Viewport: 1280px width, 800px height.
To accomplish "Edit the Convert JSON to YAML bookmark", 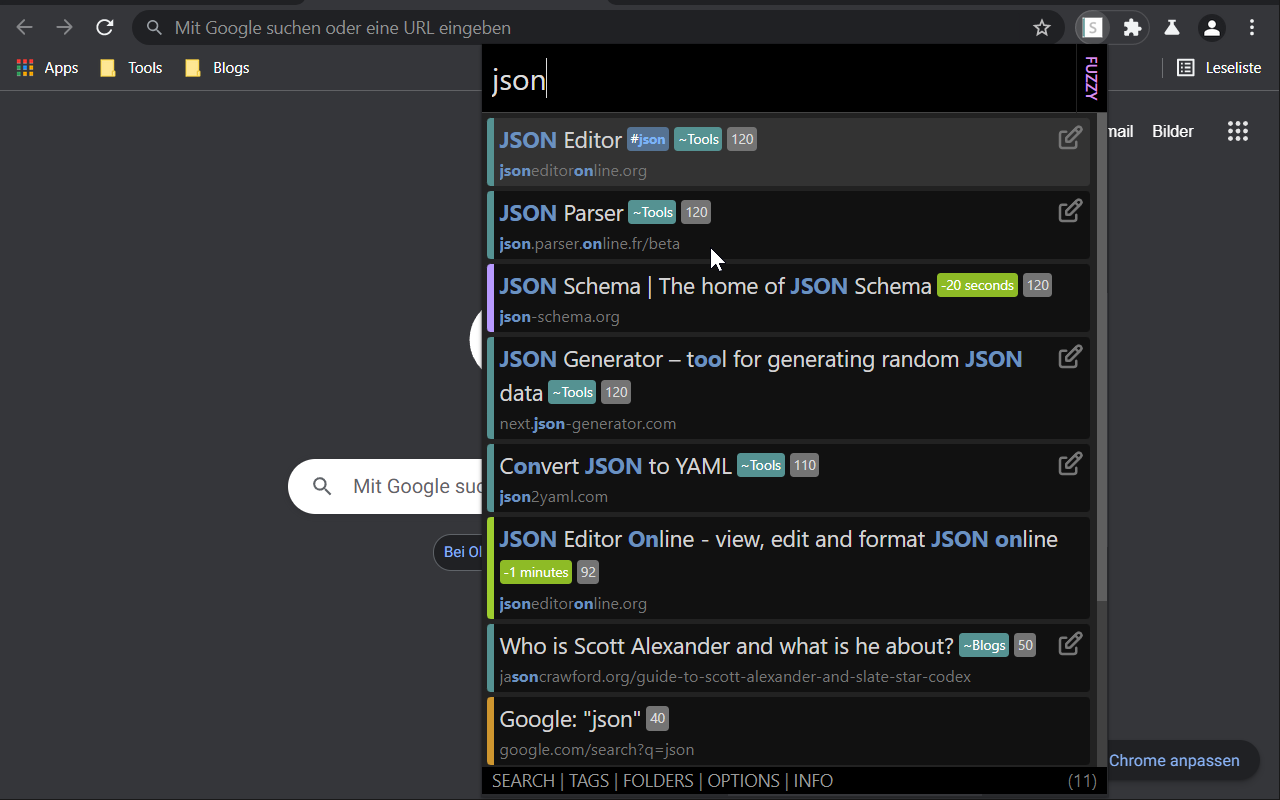I will pyautogui.click(x=1070, y=464).
